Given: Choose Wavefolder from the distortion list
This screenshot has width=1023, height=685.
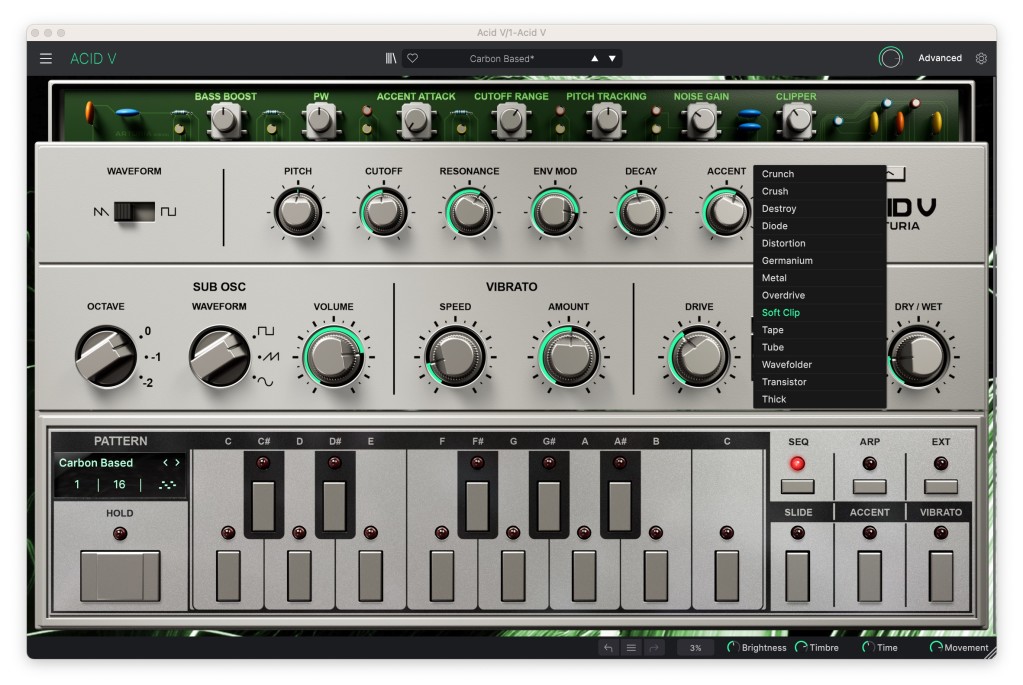Looking at the screenshot, I should pyautogui.click(x=787, y=365).
